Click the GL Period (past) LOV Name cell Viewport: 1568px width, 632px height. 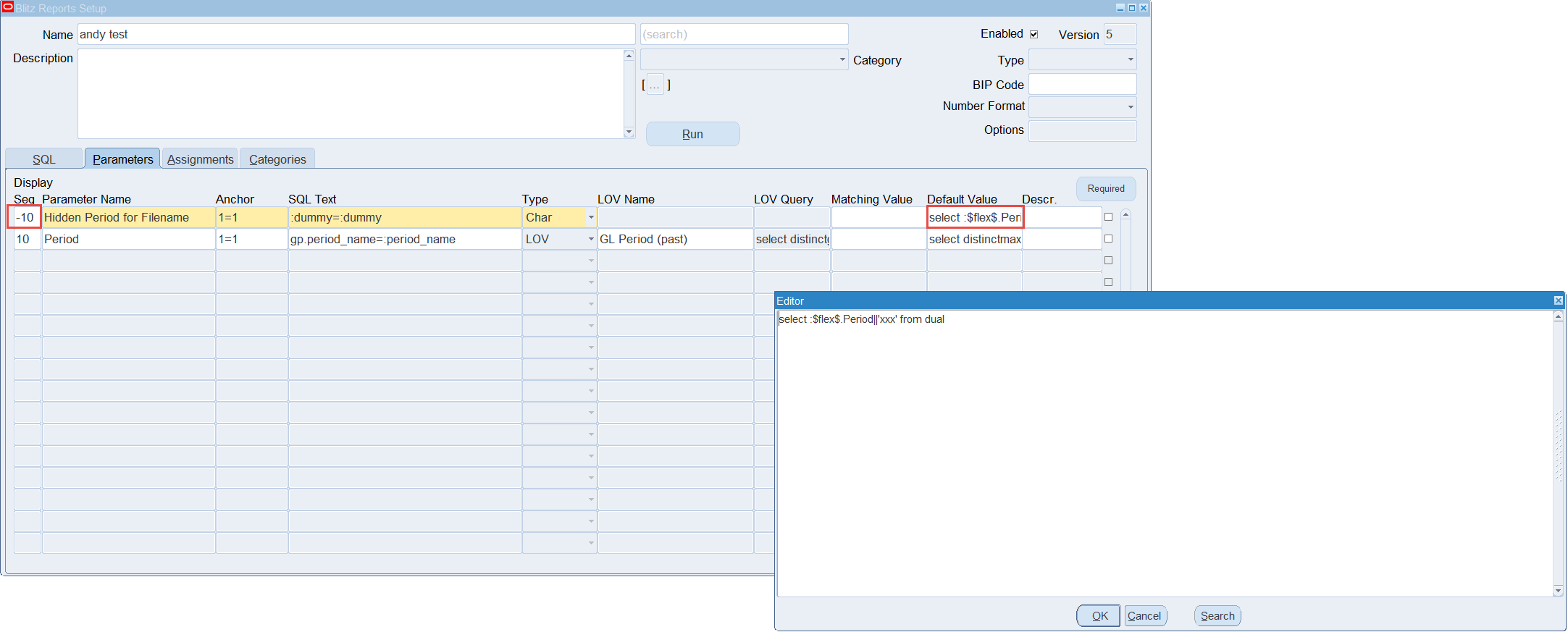(x=675, y=239)
